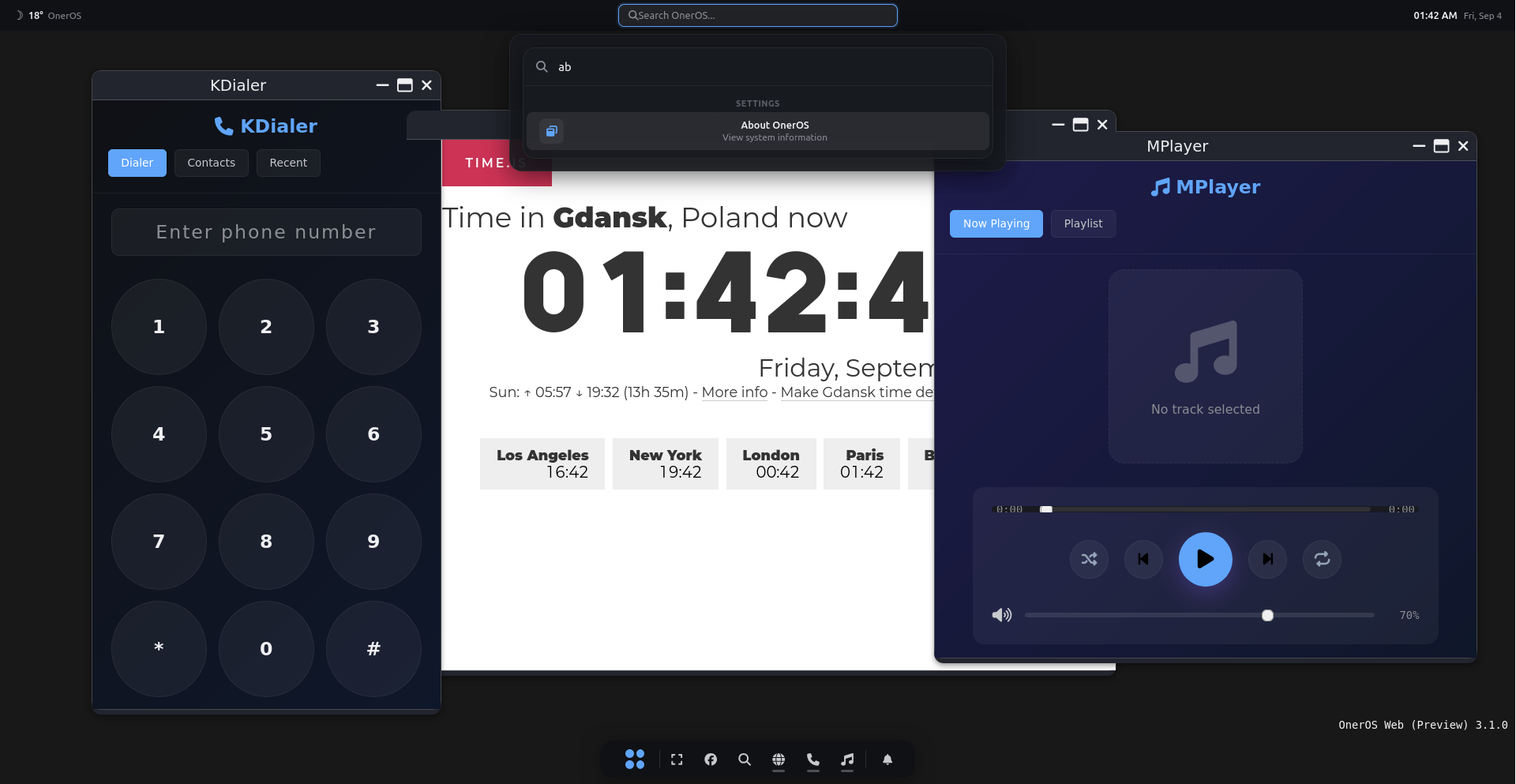Select the New York 19:42 city tile
This screenshot has width=1516, height=784.
pos(666,464)
